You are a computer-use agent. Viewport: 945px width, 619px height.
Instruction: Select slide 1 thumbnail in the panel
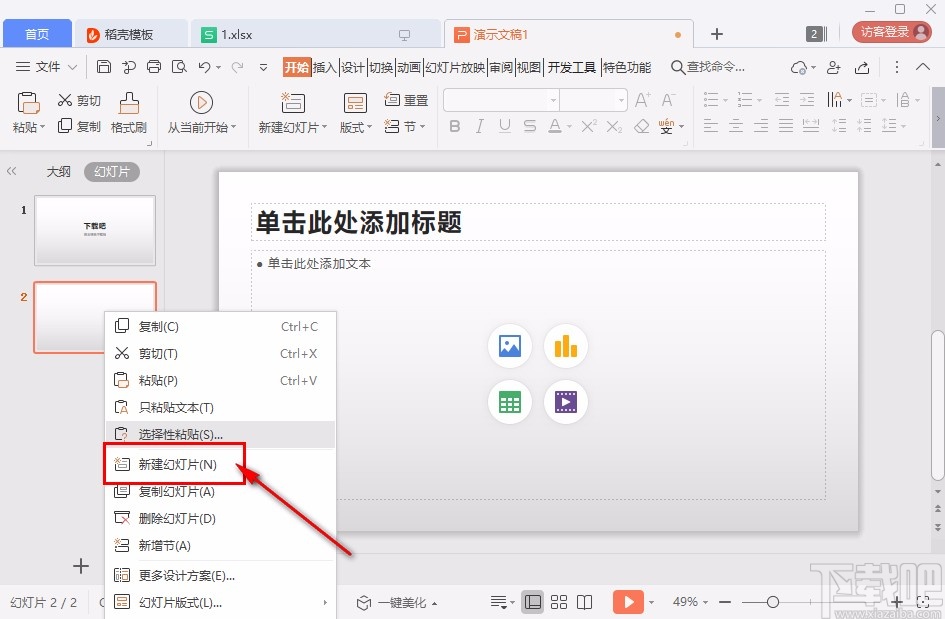coord(95,230)
